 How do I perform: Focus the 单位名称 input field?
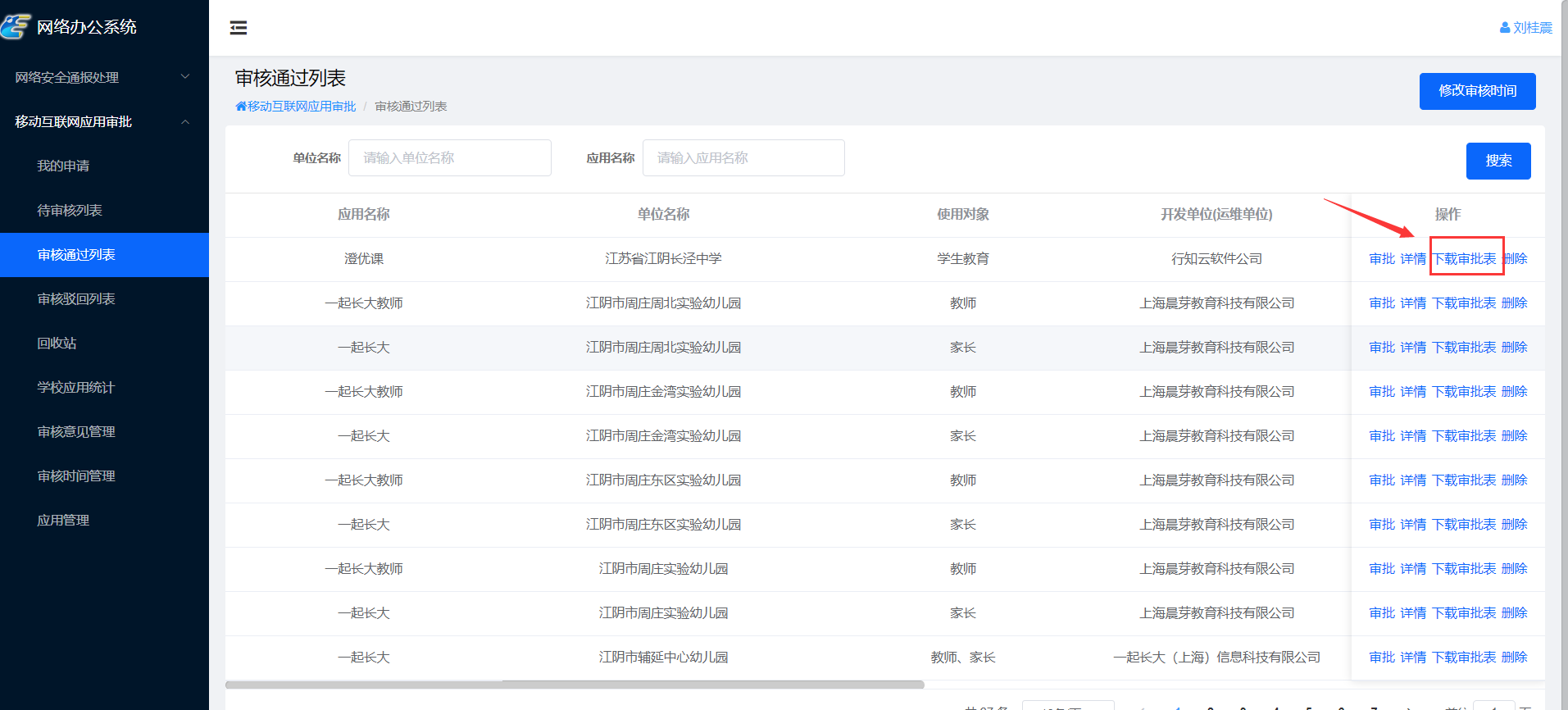coord(449,158)
